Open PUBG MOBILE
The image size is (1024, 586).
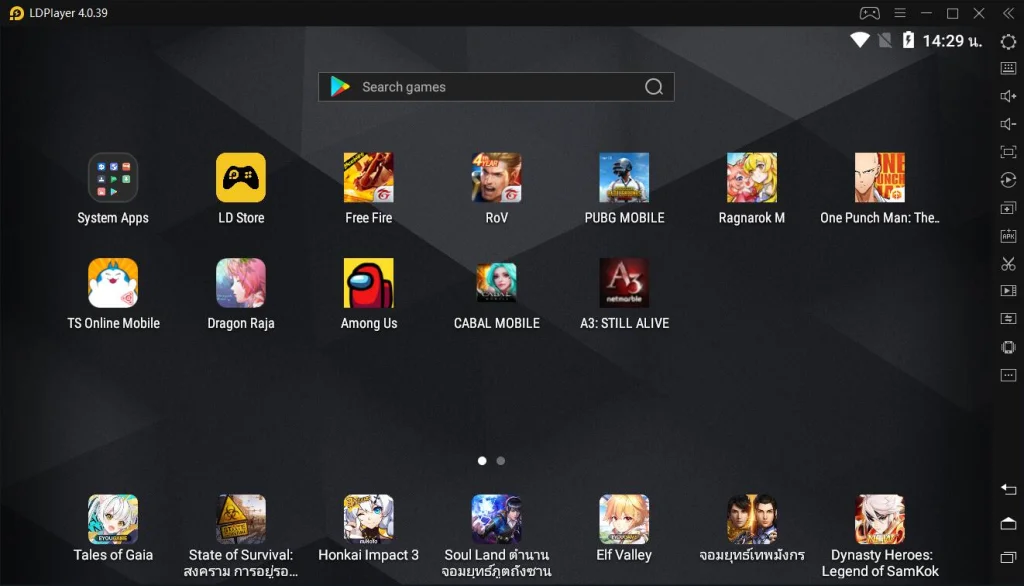coord(624,178)
